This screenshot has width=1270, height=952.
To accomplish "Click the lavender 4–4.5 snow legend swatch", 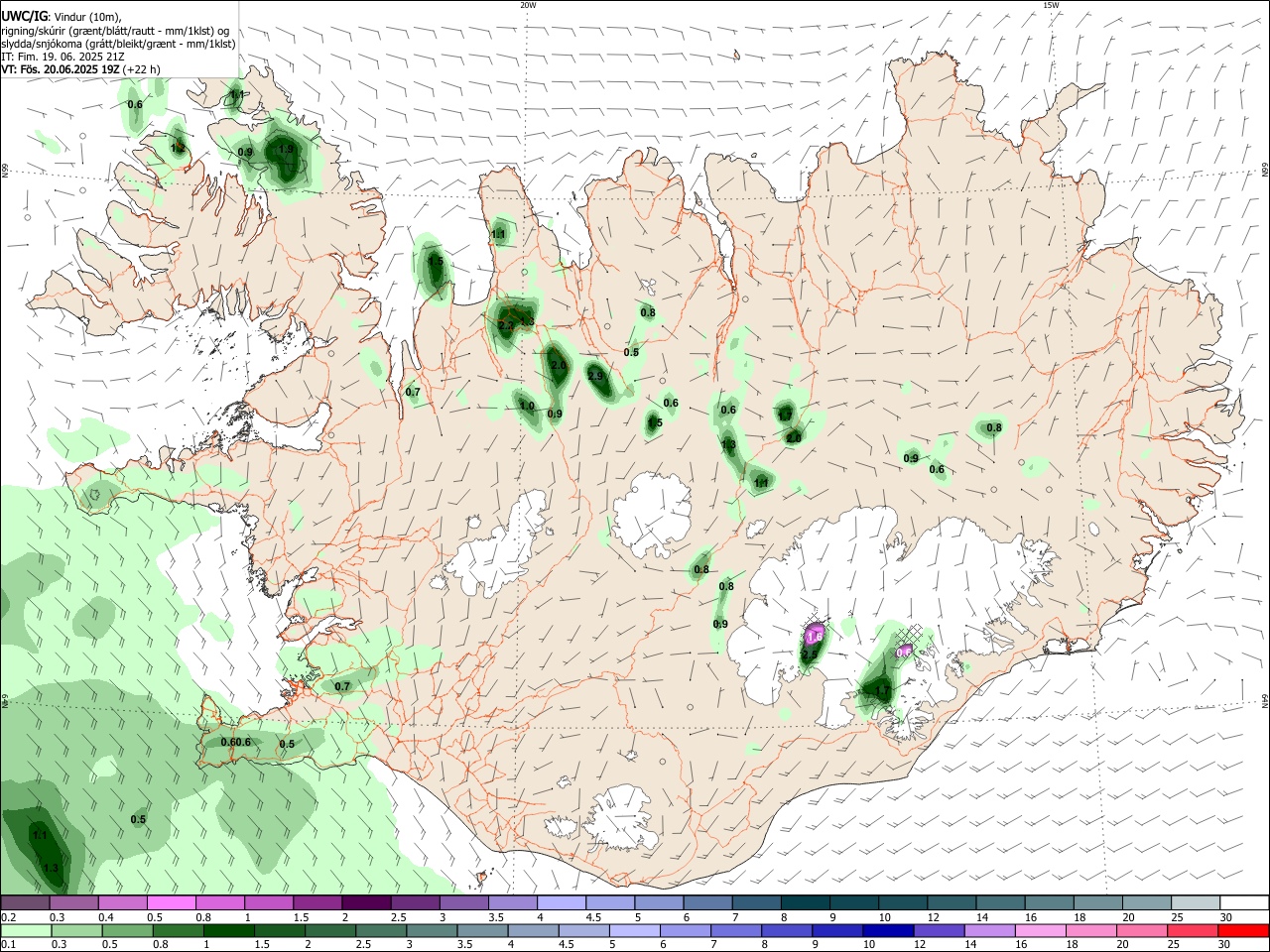I will 563,902.
